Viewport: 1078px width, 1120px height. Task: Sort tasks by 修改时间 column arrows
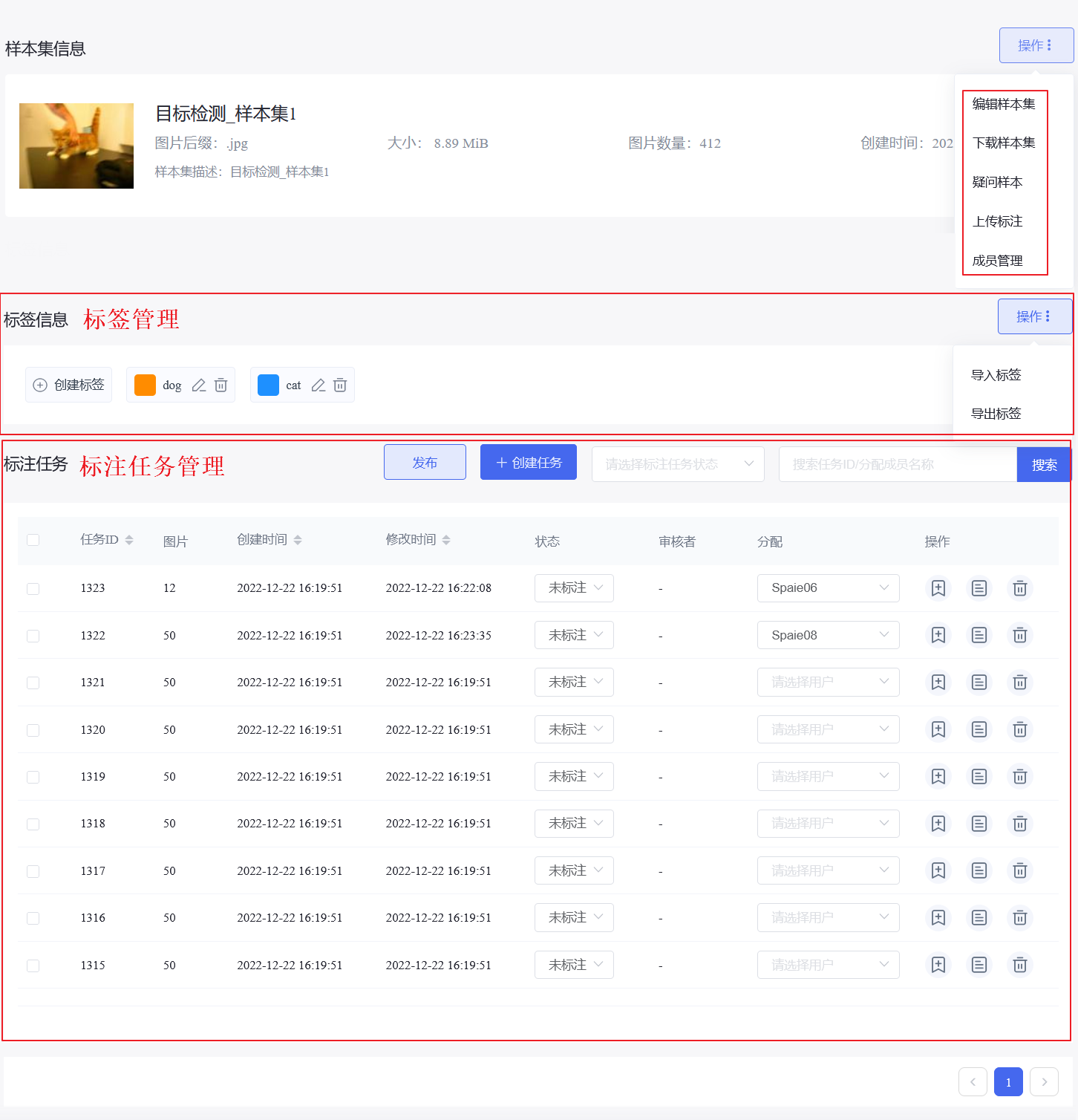[x=446, y=540]
